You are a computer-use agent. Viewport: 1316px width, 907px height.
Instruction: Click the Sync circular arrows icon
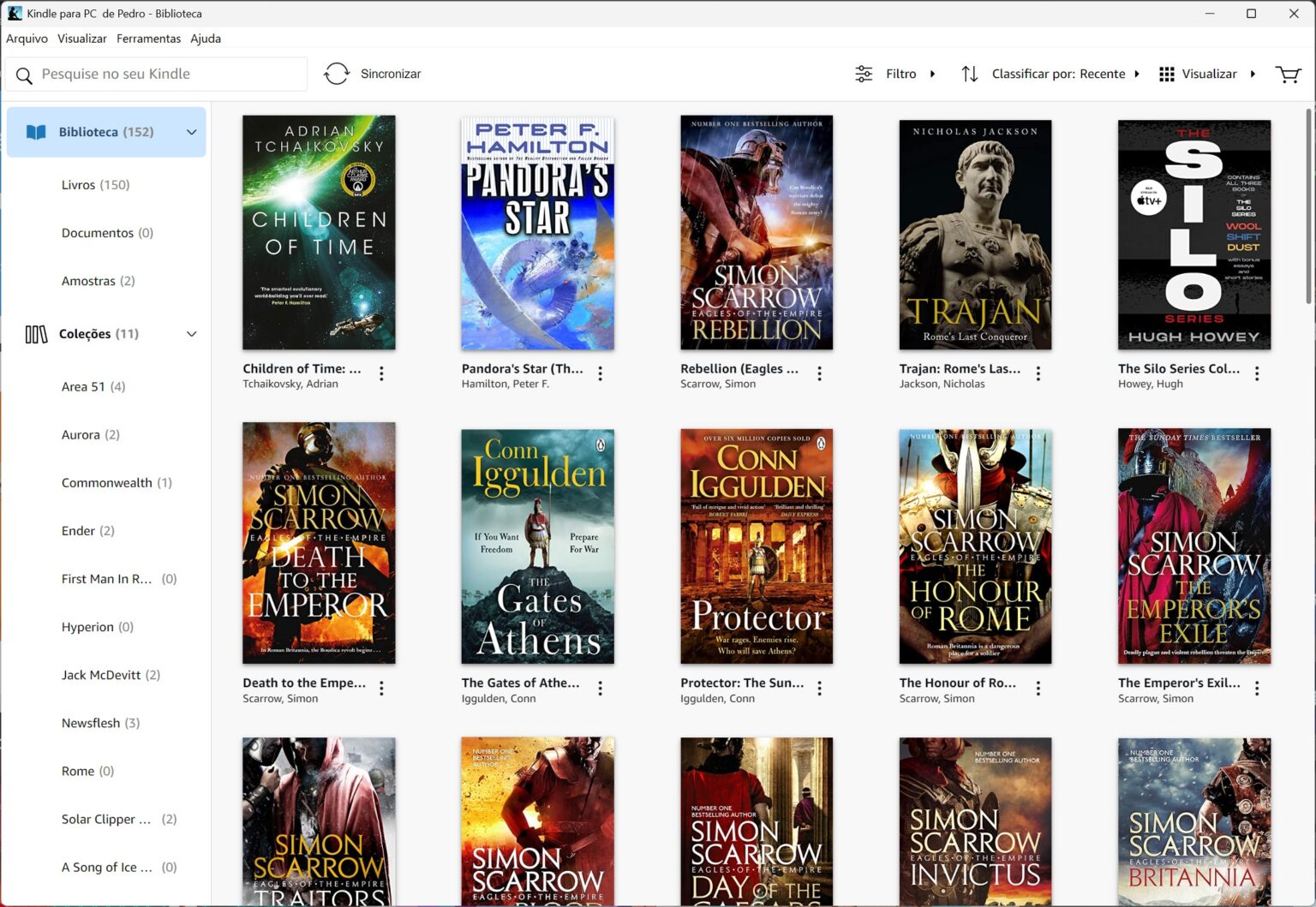(337, 74)
